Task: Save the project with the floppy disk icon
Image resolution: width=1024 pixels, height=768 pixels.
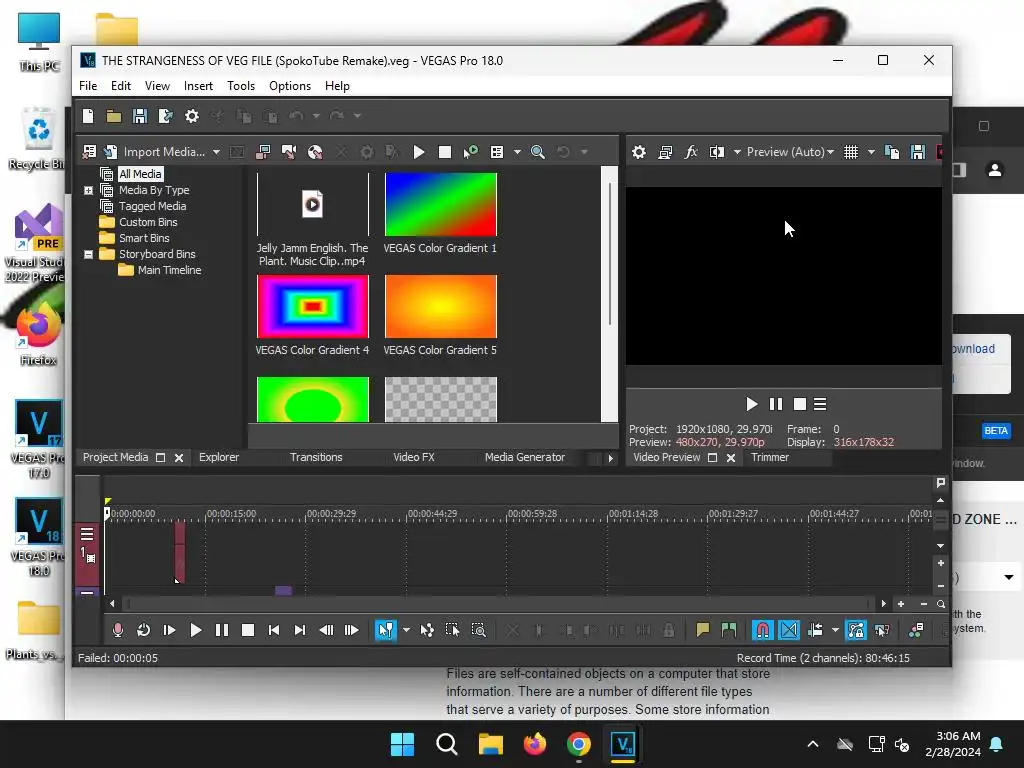Action: (140, 116)
